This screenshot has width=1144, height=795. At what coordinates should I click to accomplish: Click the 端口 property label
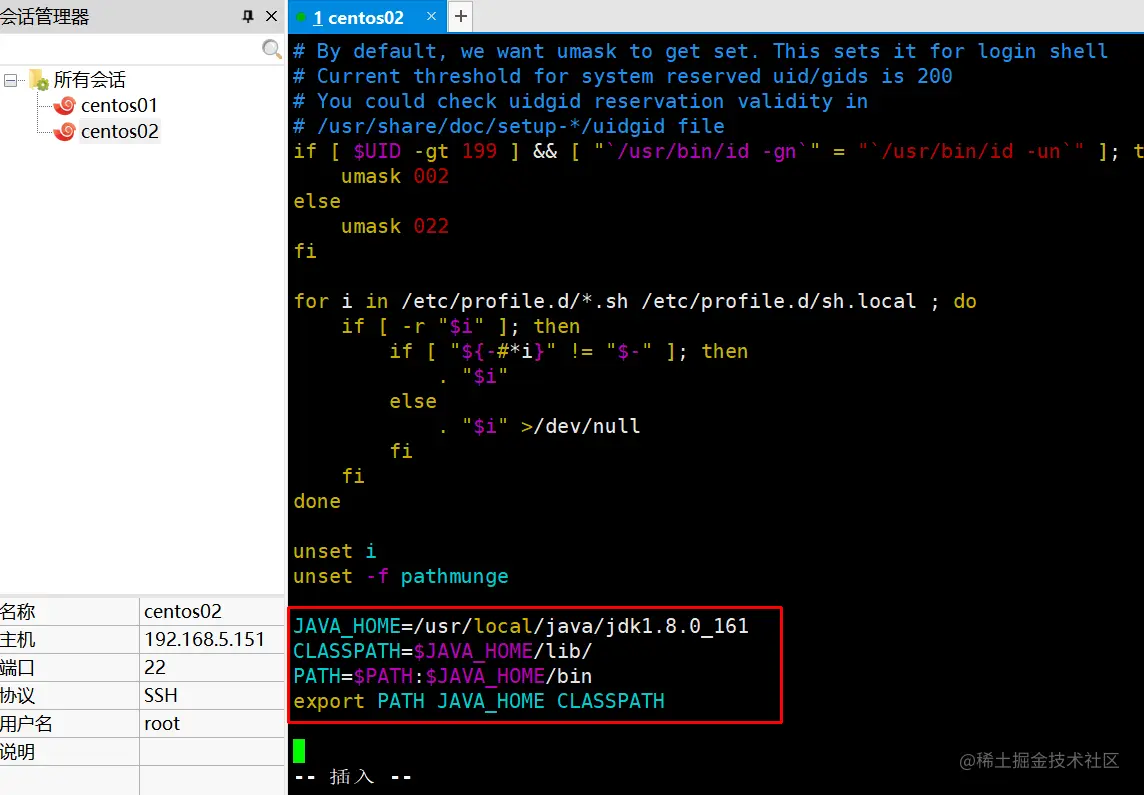pyautogui.click(x=18, y=667)
